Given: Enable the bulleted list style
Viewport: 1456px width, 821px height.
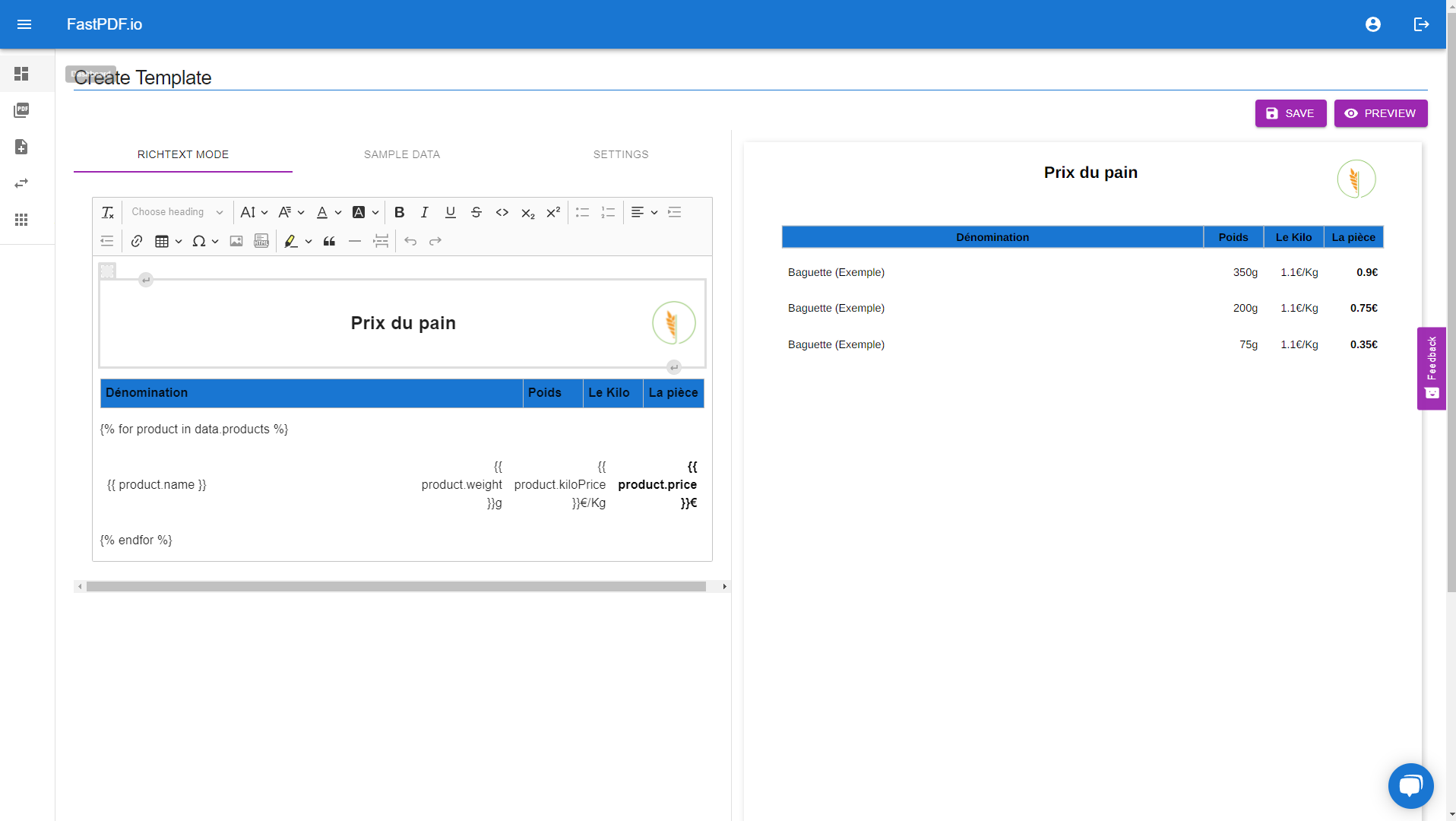Looking at the screenshot, I should [582, 212].
